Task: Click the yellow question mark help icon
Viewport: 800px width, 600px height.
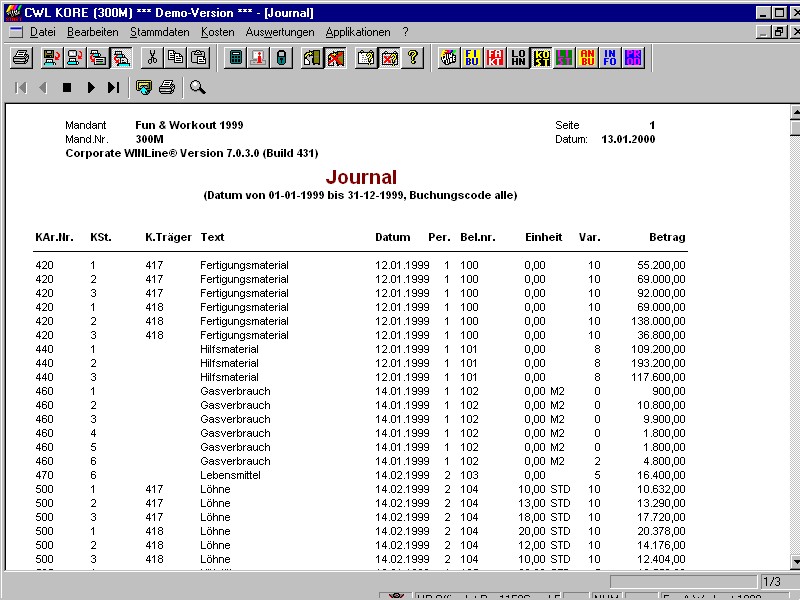Action: (413, 58)
